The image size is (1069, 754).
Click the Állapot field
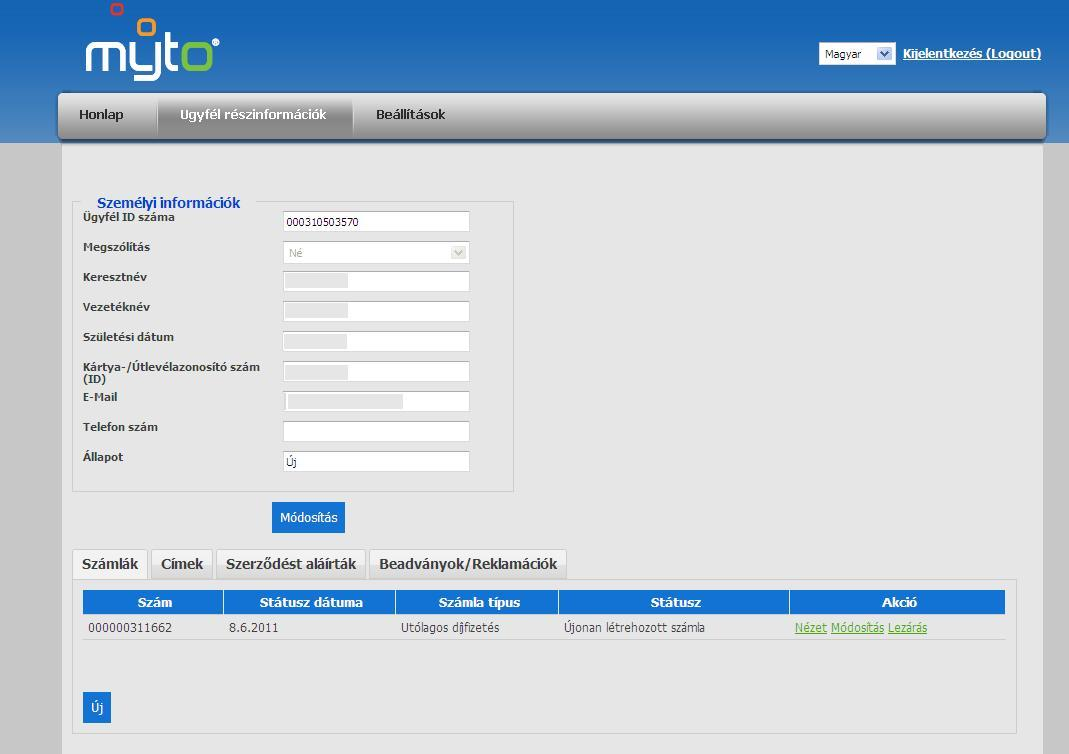click(x=376, y=462)
